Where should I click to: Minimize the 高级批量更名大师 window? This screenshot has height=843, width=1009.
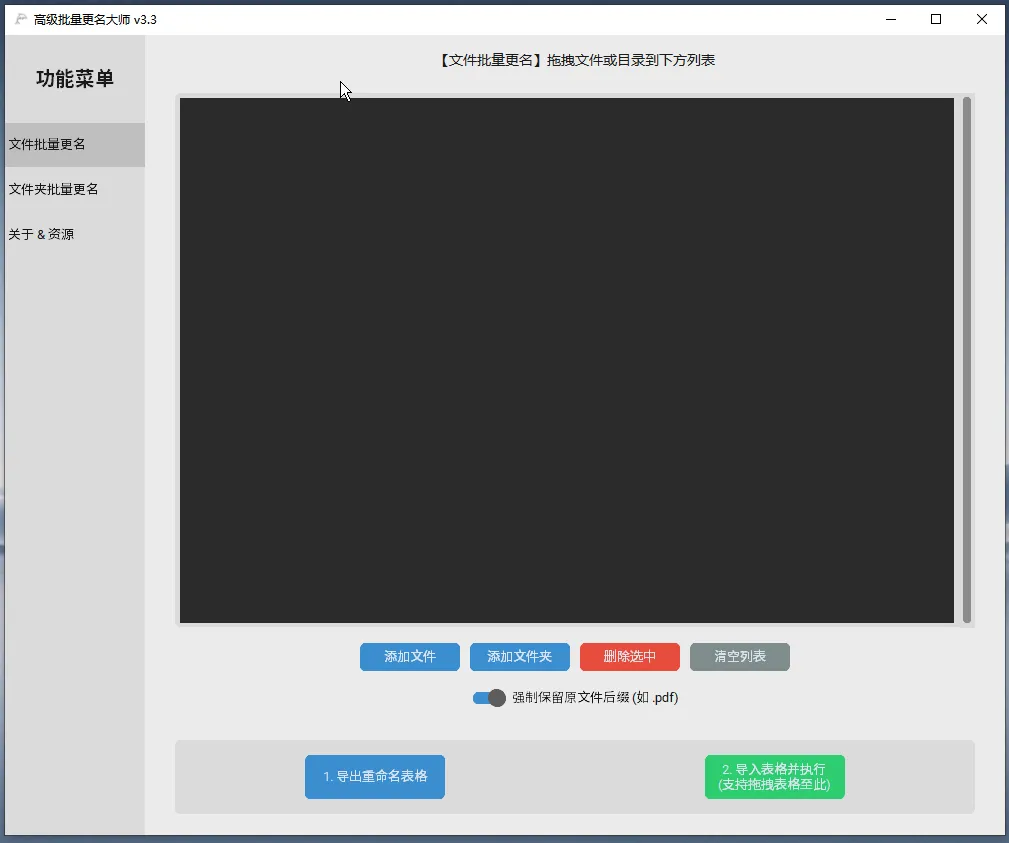click(x=891, y=19)
